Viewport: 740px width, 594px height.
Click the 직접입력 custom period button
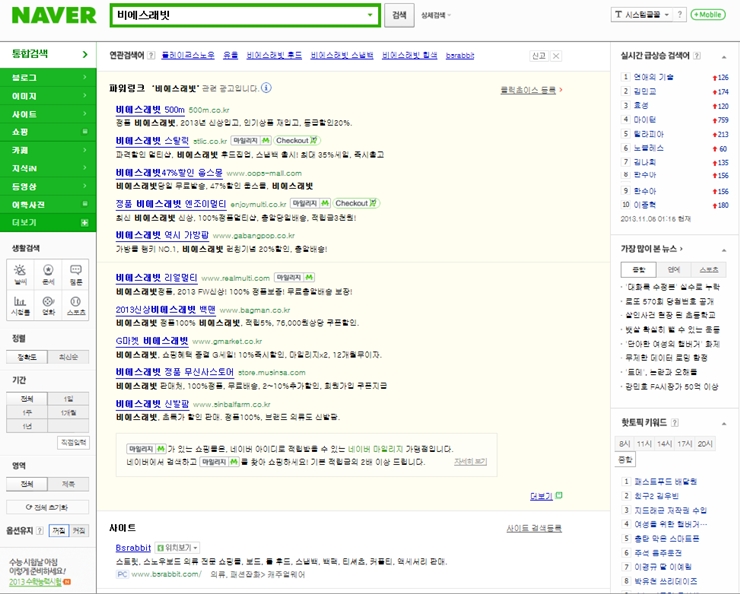point(73,443)
